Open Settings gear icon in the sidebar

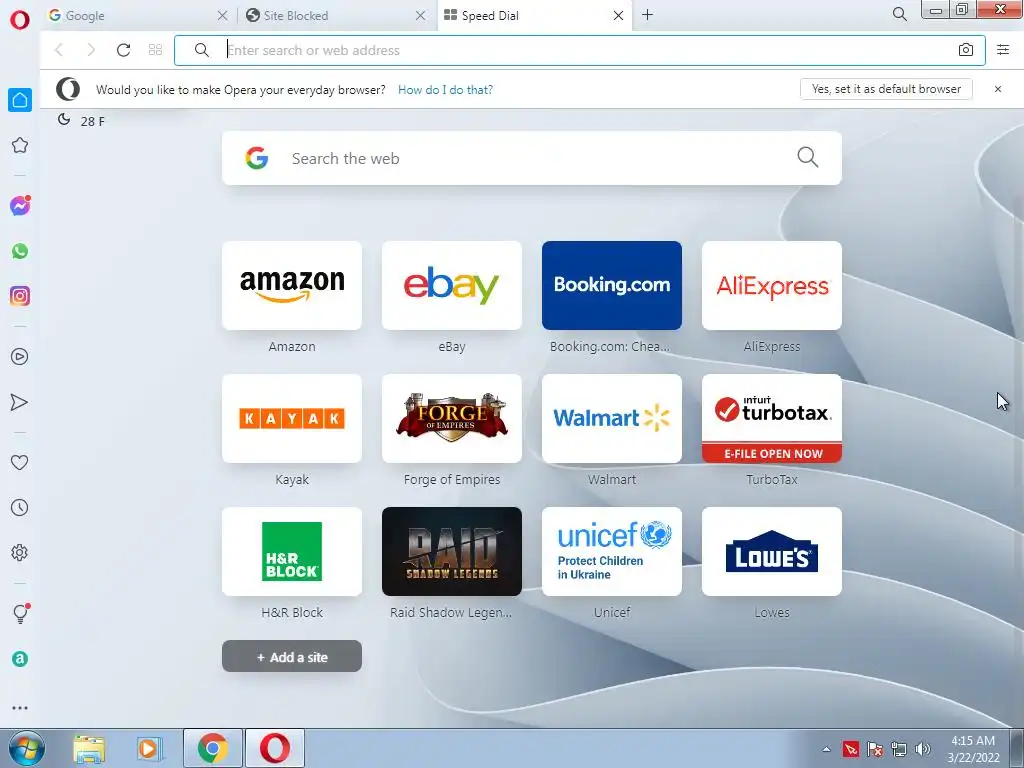pos(20,552)
